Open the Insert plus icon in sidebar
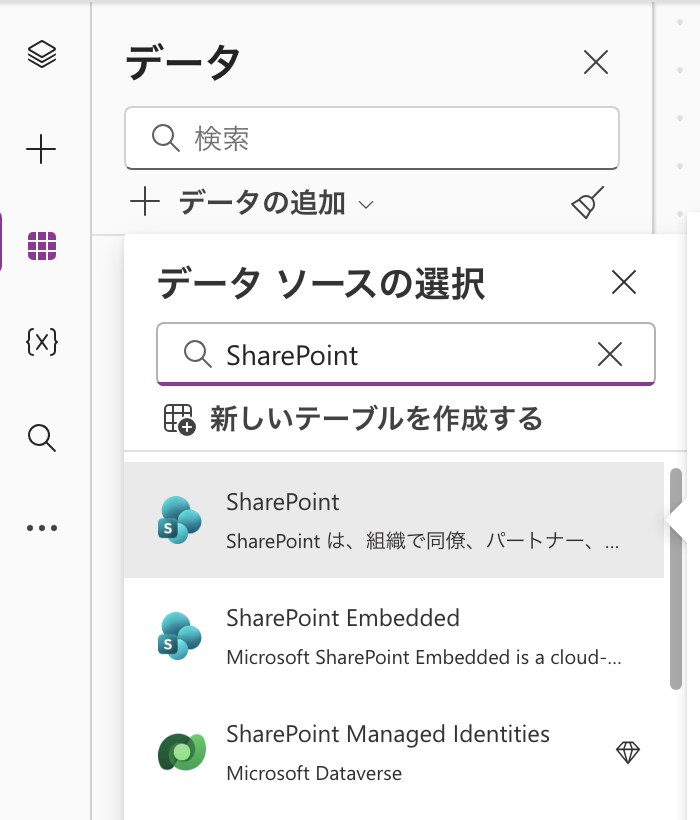 click(41, 149)
